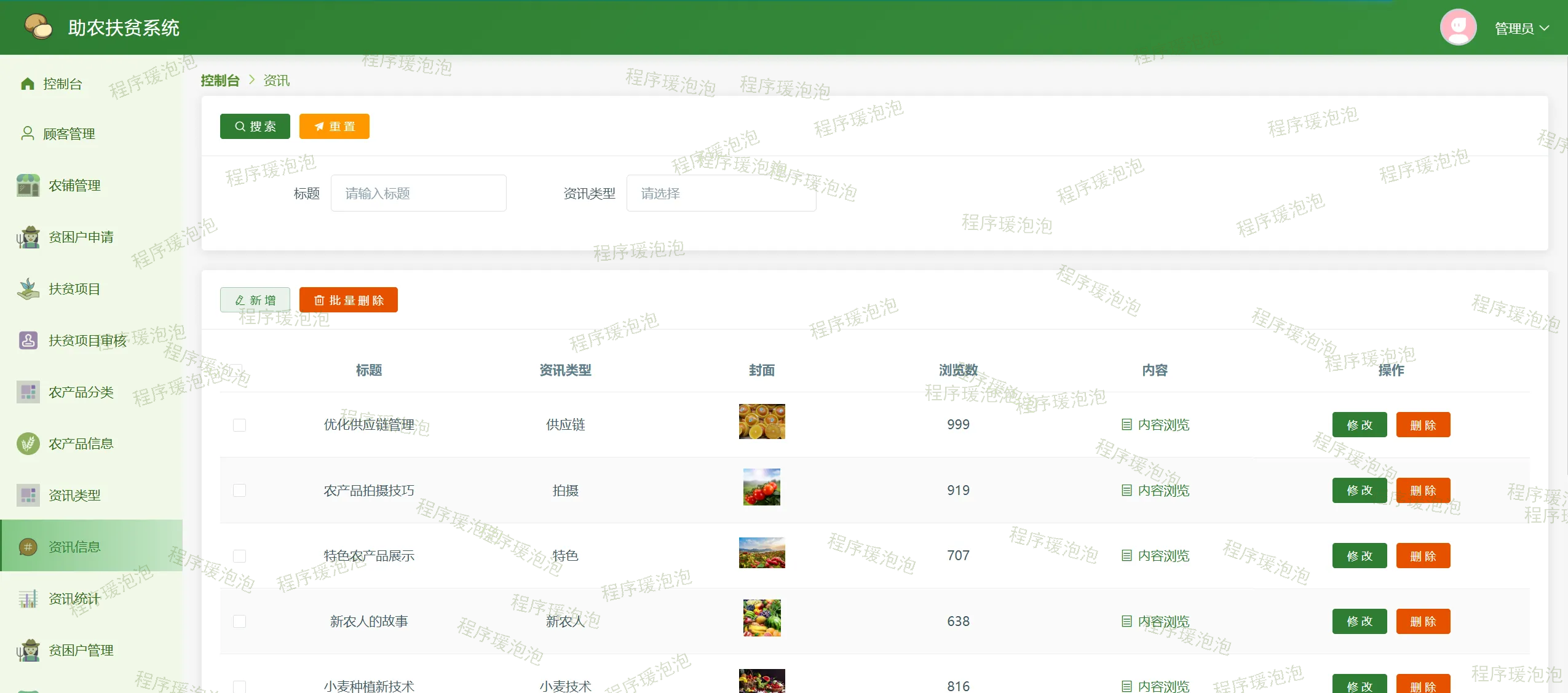Open the 资讯统计 bar chart icon
The height and width of the screenshot is (693, 1568).
28,598
